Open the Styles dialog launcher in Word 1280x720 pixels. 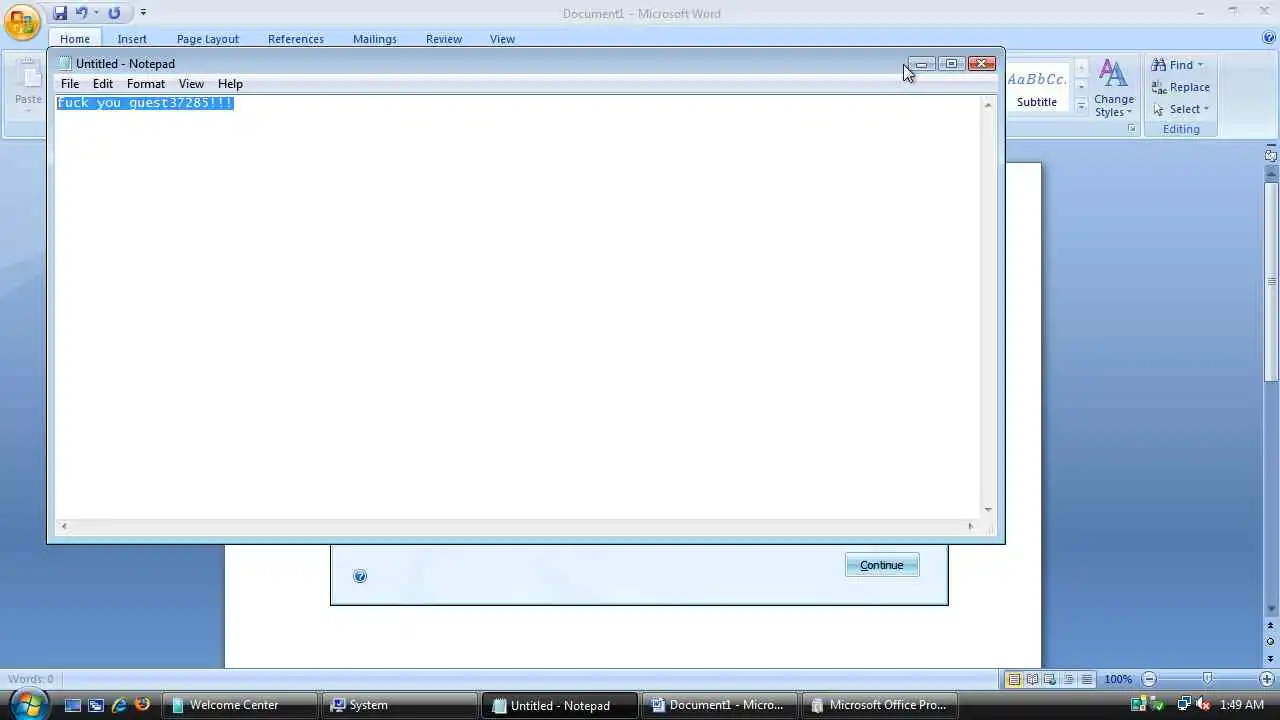click(1132, 128)
